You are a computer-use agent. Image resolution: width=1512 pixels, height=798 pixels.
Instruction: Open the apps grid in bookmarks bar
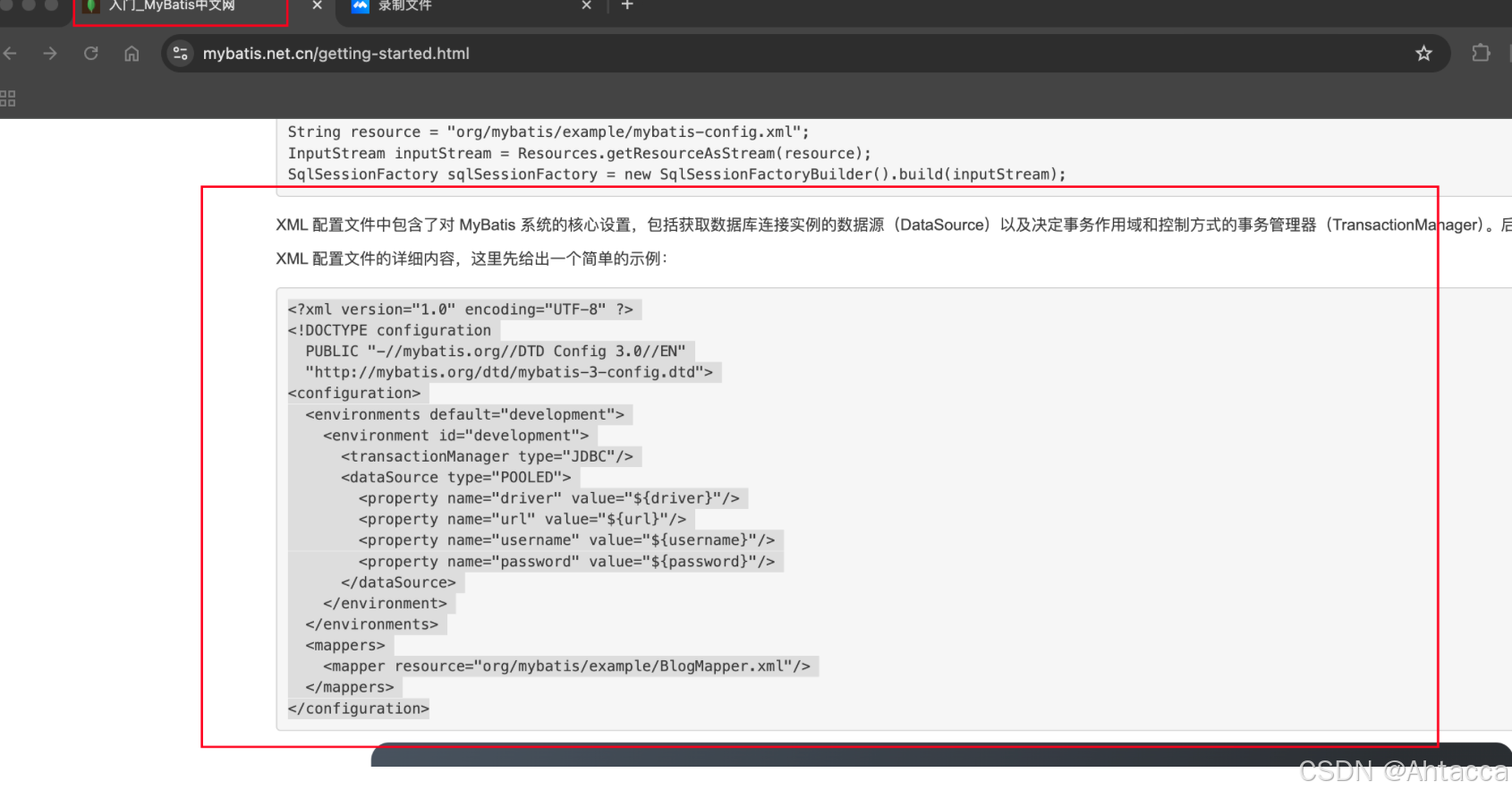tap(8, 98)
